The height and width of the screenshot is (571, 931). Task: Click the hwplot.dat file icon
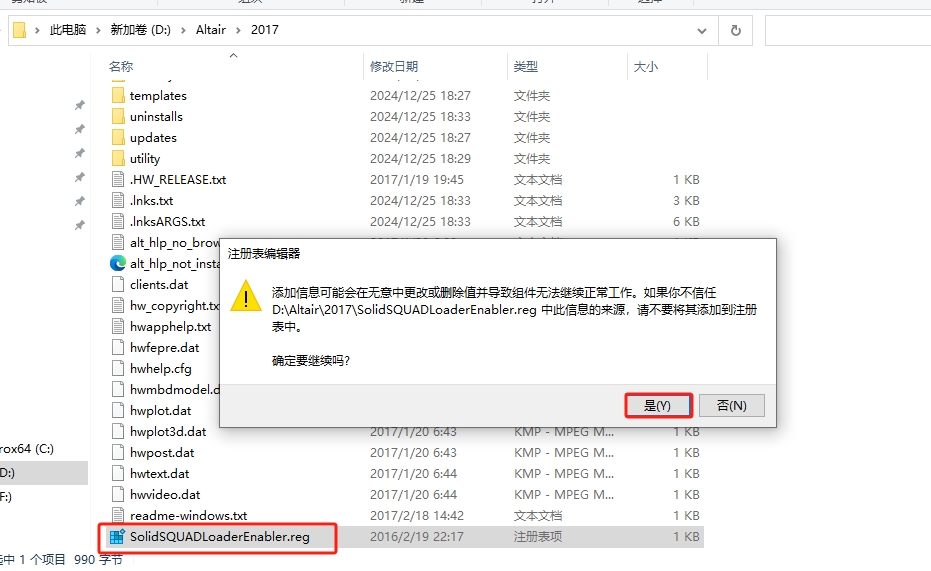coord(118,410)
